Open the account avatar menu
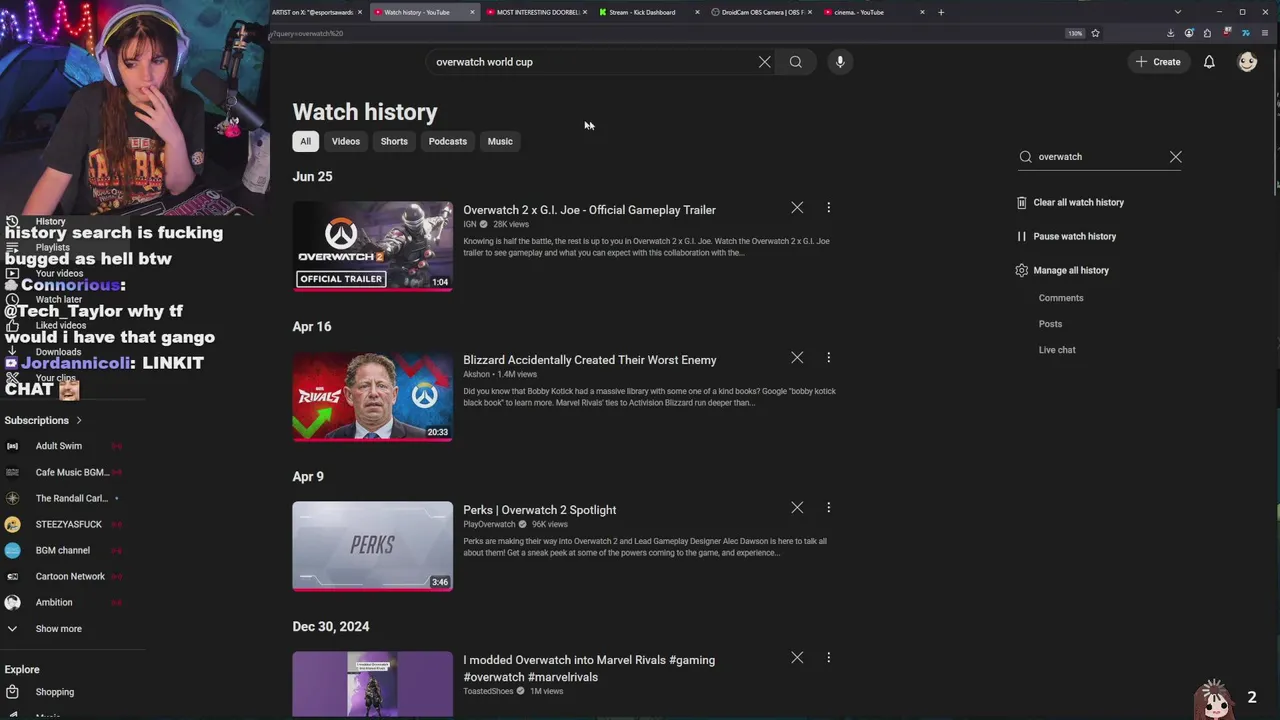1280x720 pixels. (1247, 62)
